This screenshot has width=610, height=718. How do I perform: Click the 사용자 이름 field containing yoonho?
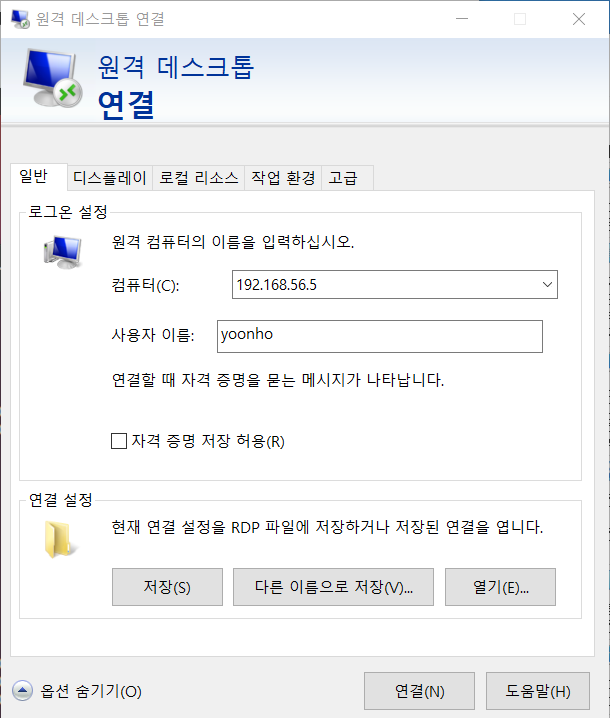pyautogui.click(x=380, y=337)
